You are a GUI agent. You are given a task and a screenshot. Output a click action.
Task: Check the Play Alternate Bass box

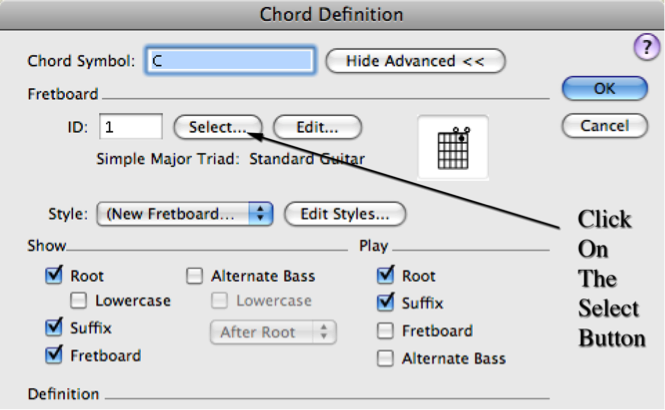[385, 358]
